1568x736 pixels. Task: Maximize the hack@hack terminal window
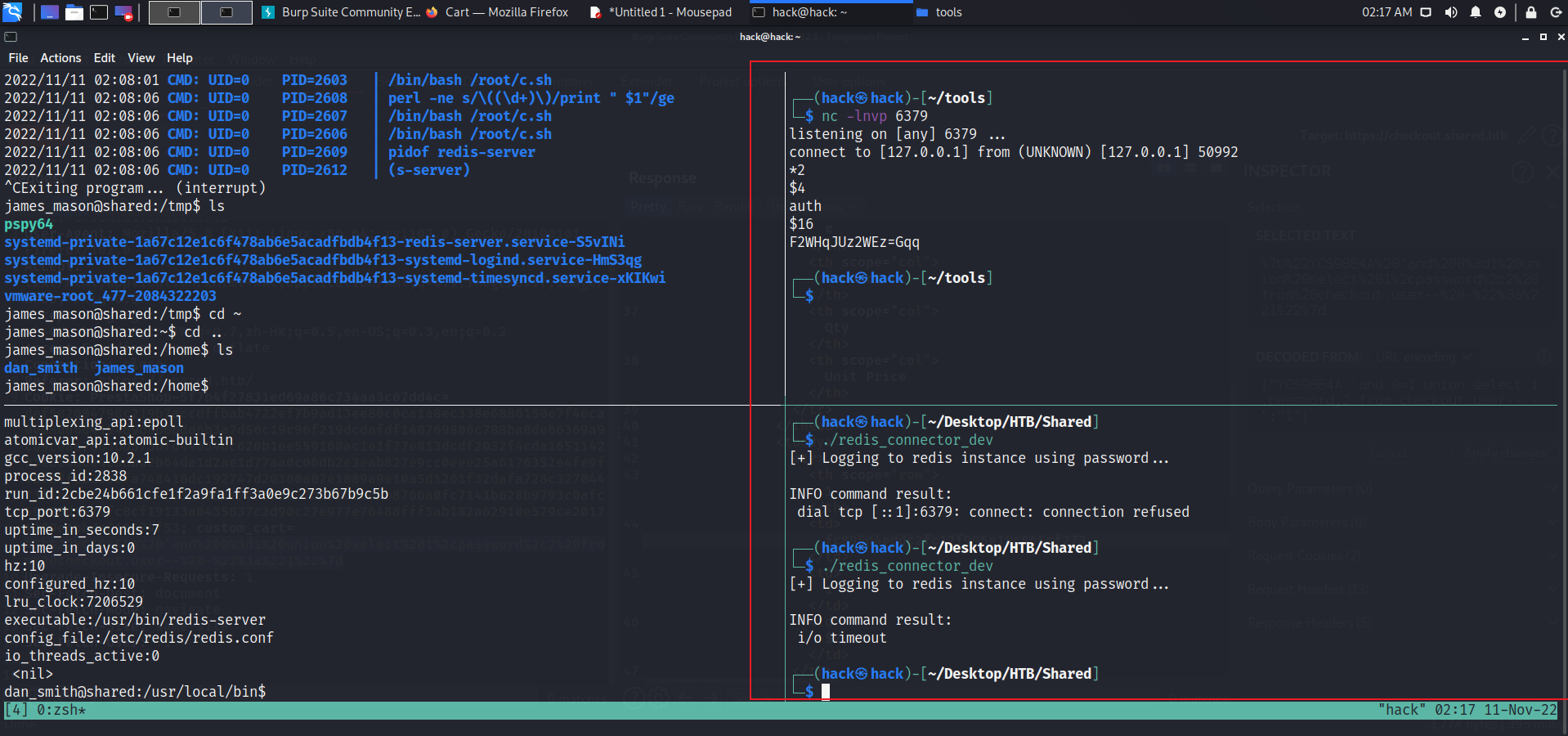[x=1543, y=37]
